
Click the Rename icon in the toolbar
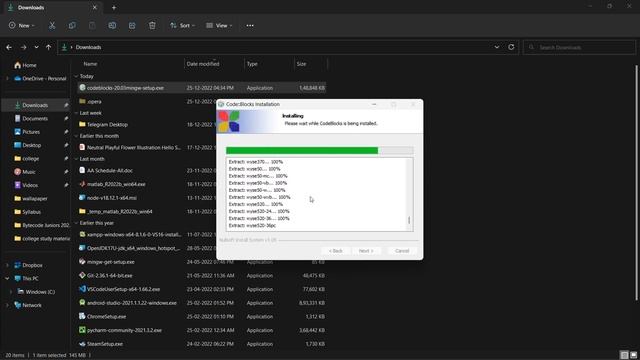112,25
